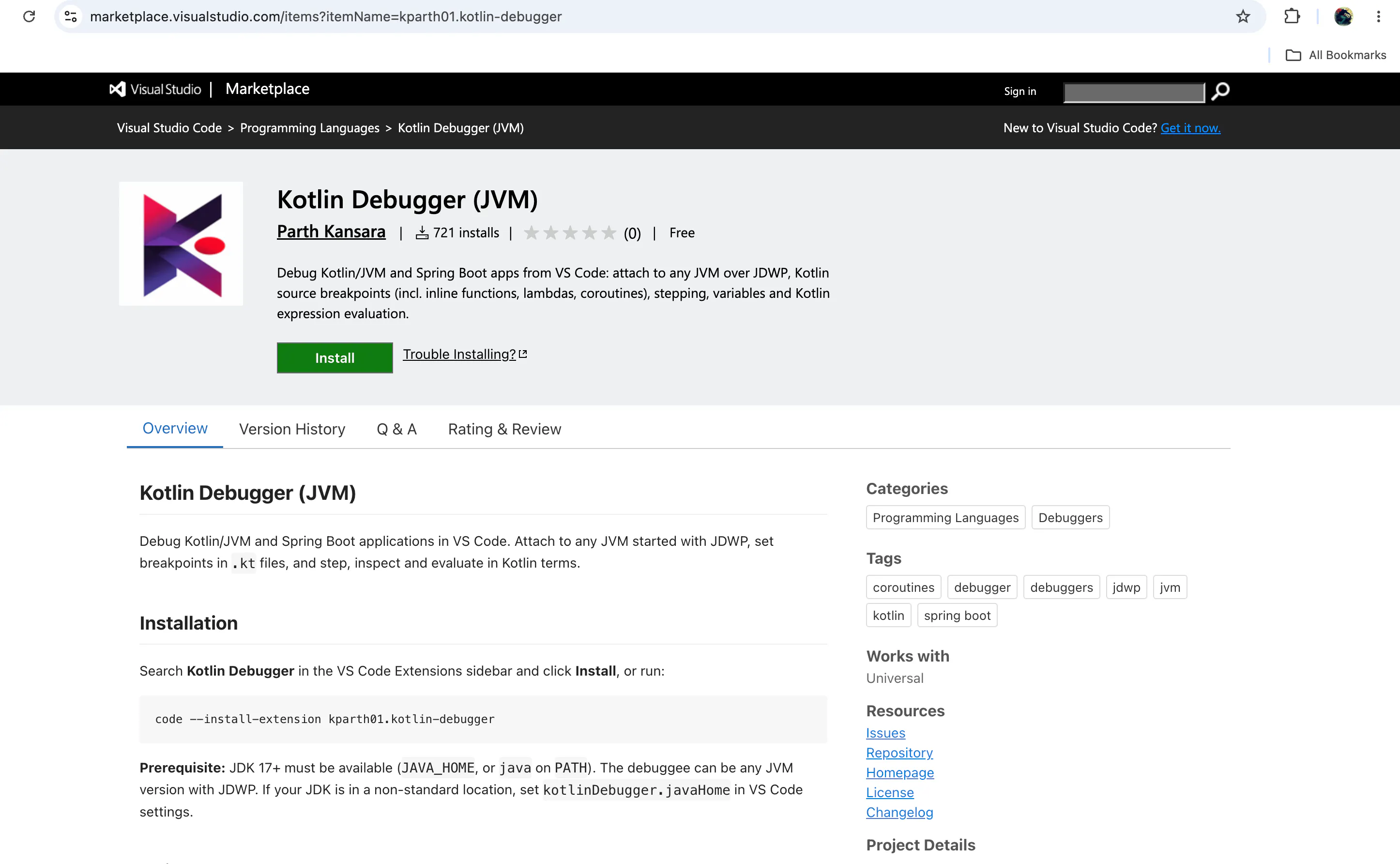Go to Programming Languages breadcrumb

[x=310, y=128]
